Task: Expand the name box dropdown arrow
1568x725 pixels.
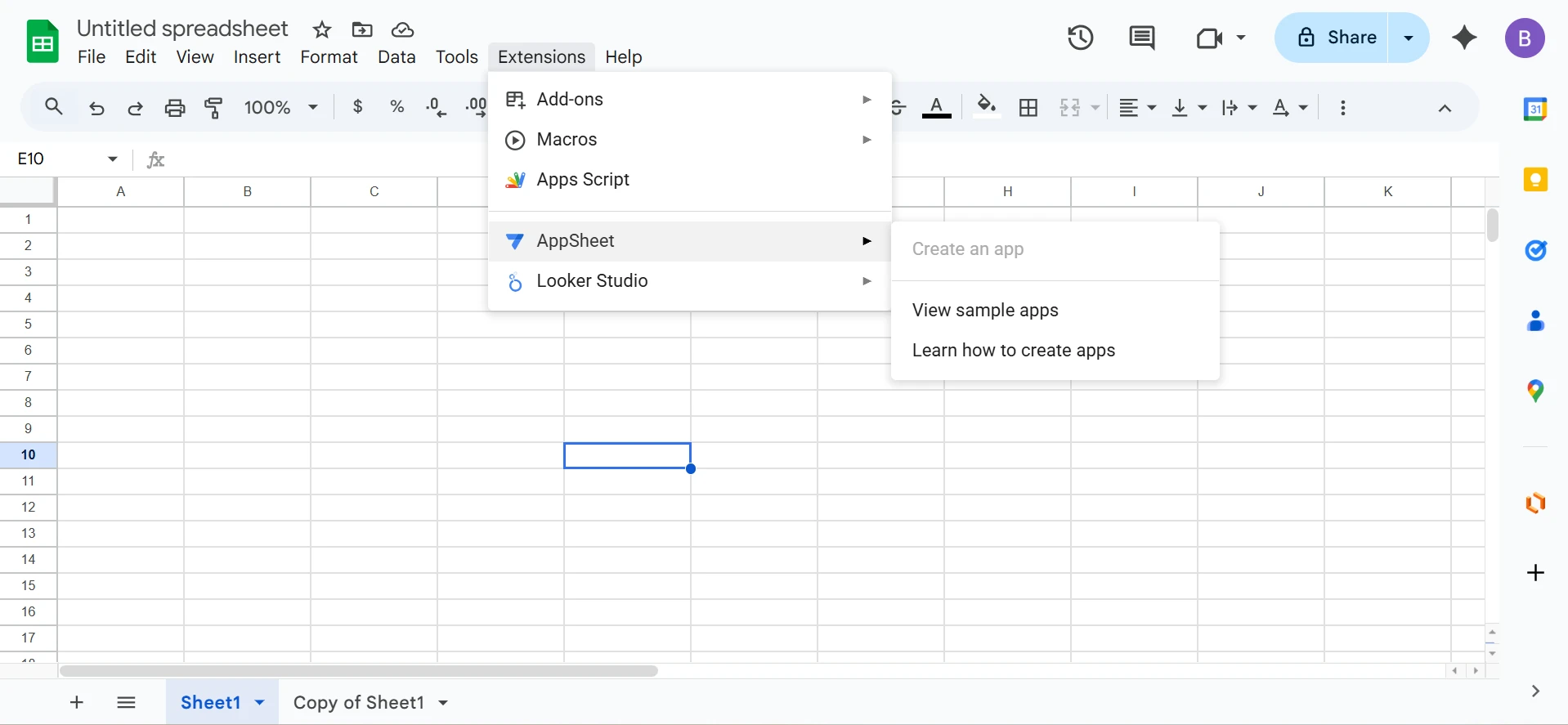Action: (113, 159)
